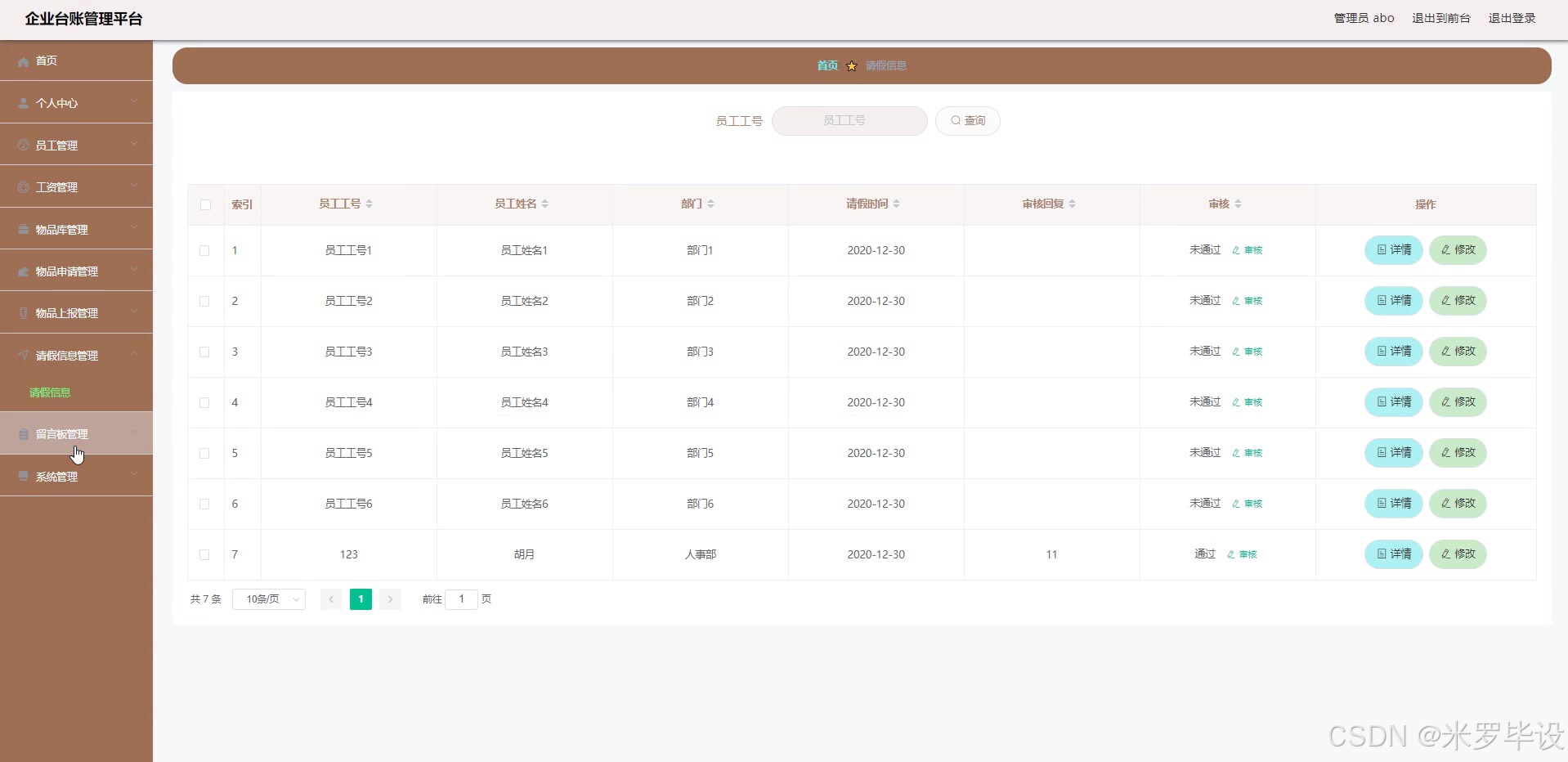Click the home icon beside 首页 in sidebar
This screenshot has width=1568, height=762.
pos(24,61)
